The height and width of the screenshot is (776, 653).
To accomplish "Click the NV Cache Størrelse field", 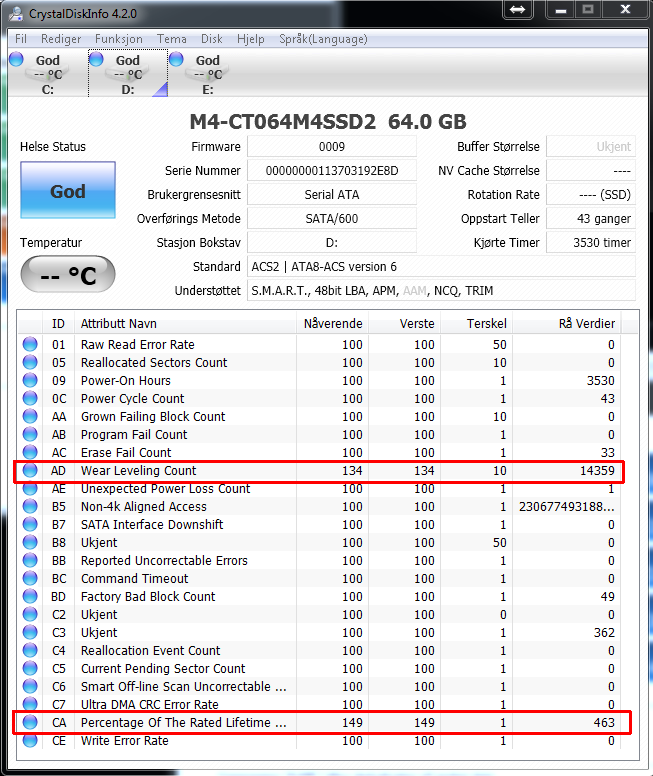I will click(x=591, y=171).
